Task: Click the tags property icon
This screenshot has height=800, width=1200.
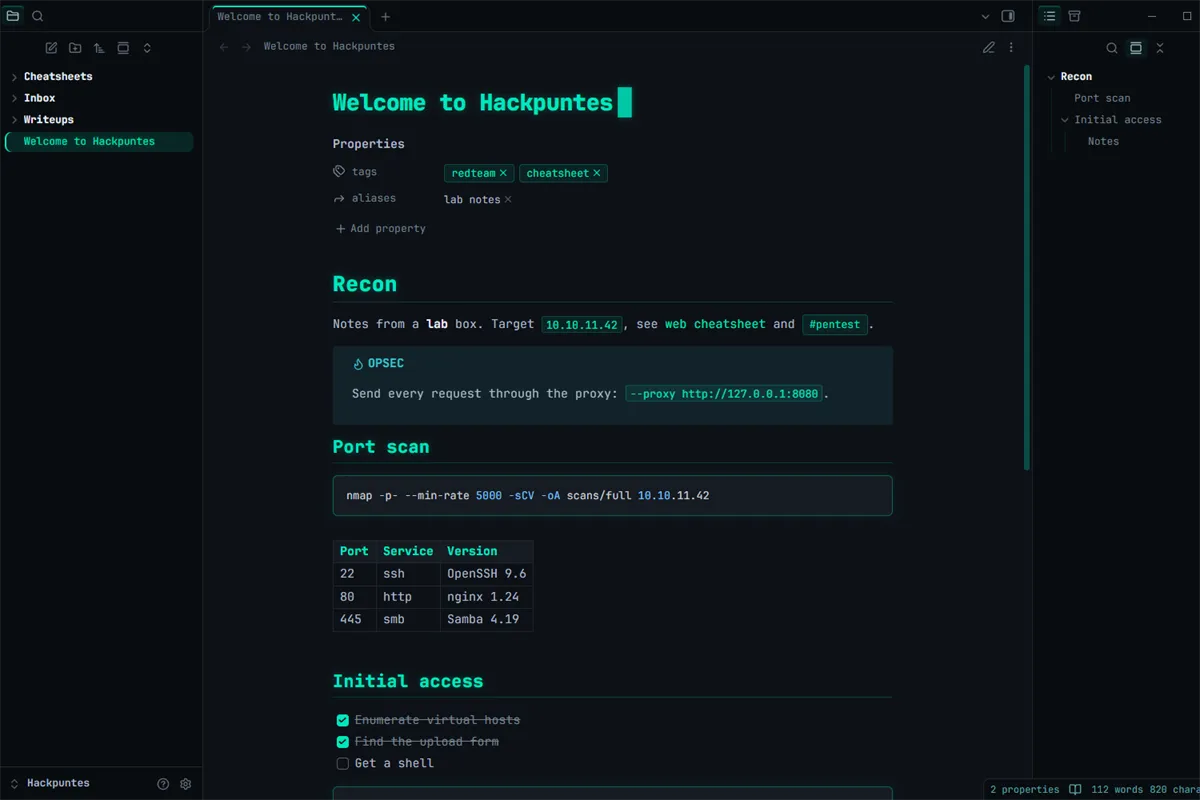Action: tap(339, 172)
